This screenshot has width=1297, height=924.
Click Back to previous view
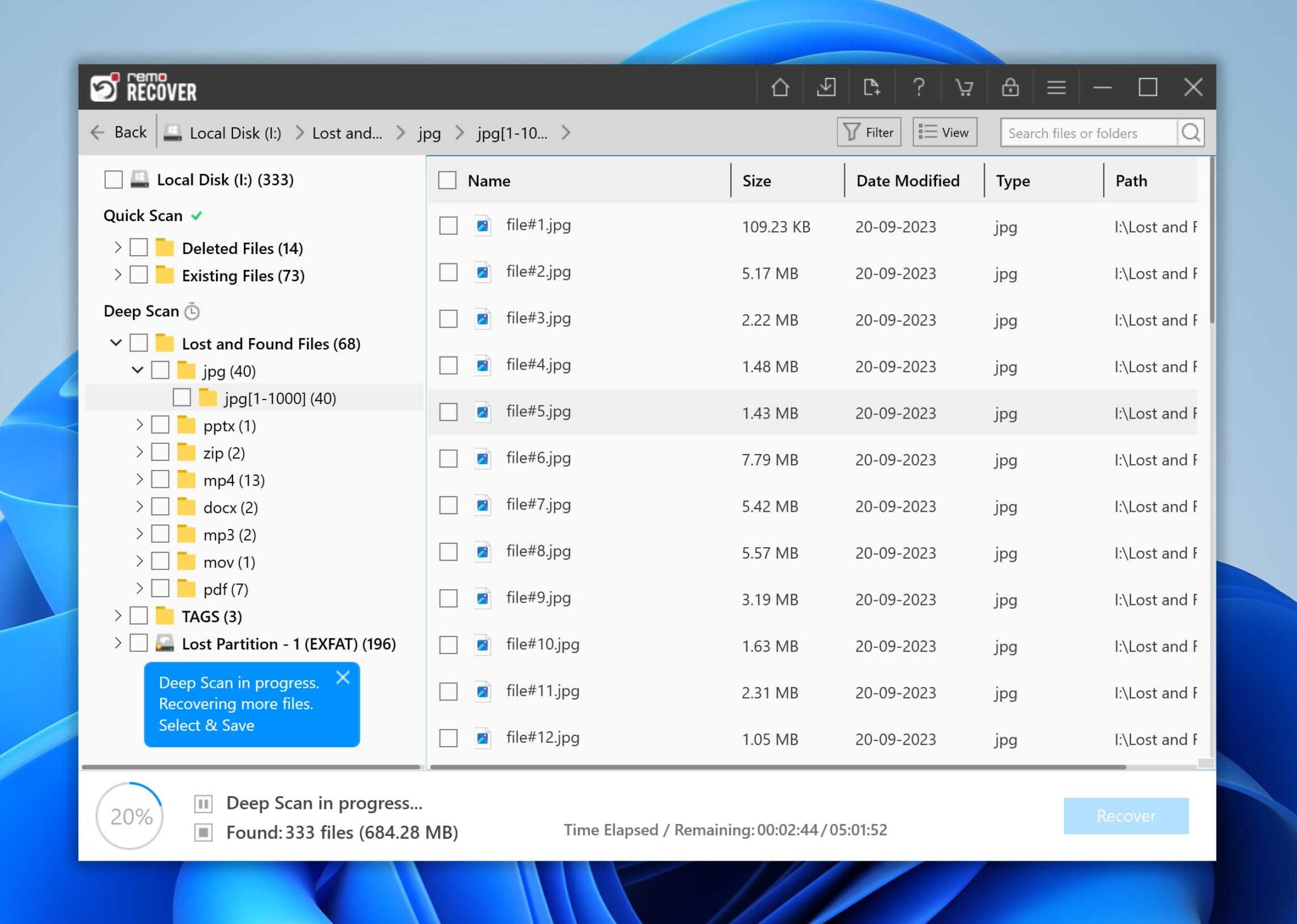118,132
